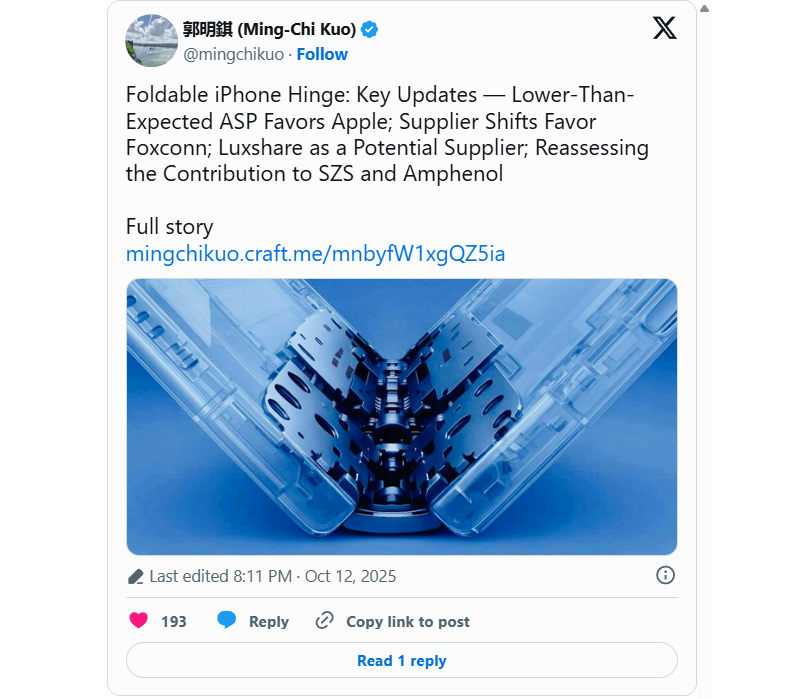
Task: Open the foldable hinge image
Action: point(401,416)
